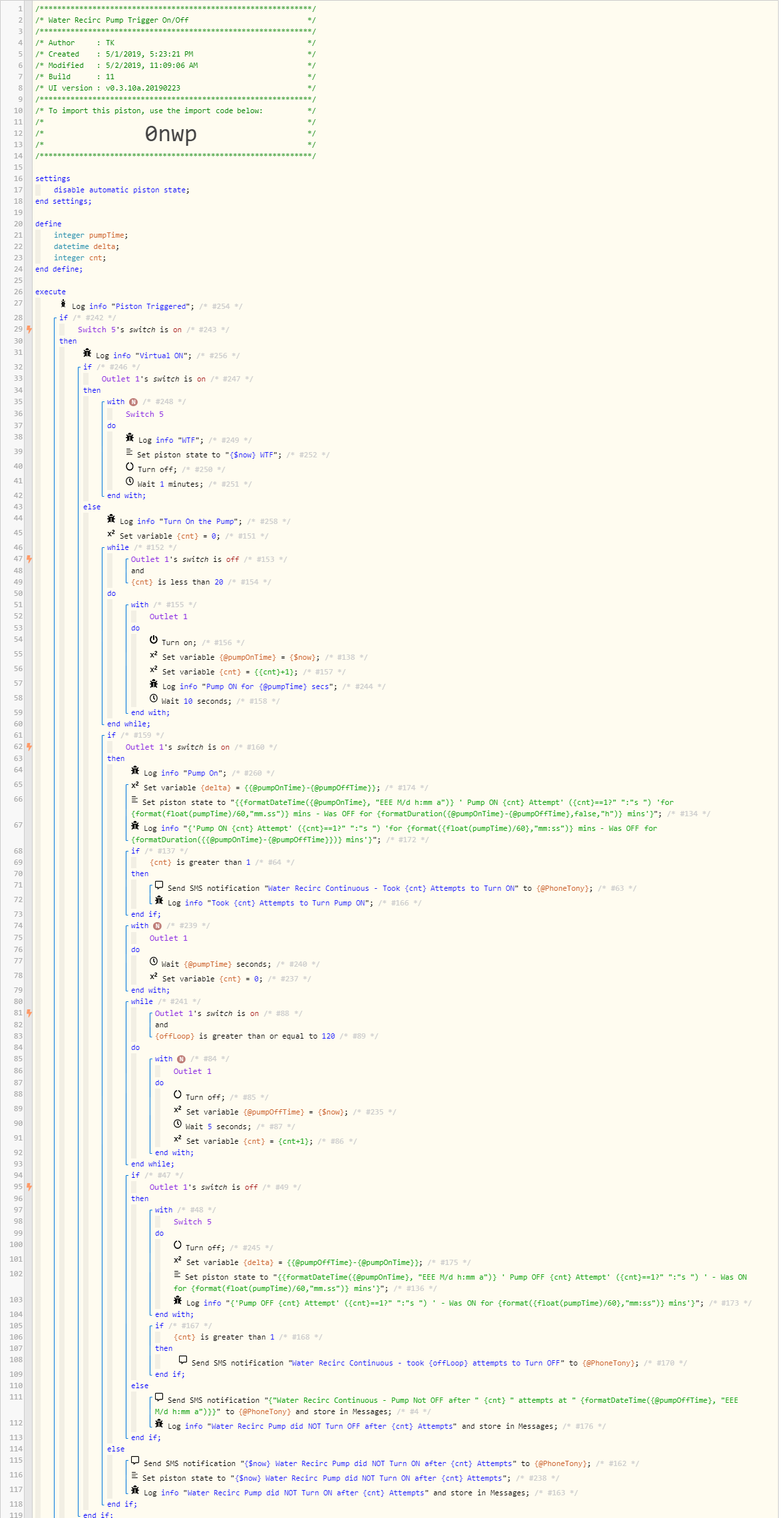
Task: Click the lightning trigger icon at line 62
Action: 29,746
